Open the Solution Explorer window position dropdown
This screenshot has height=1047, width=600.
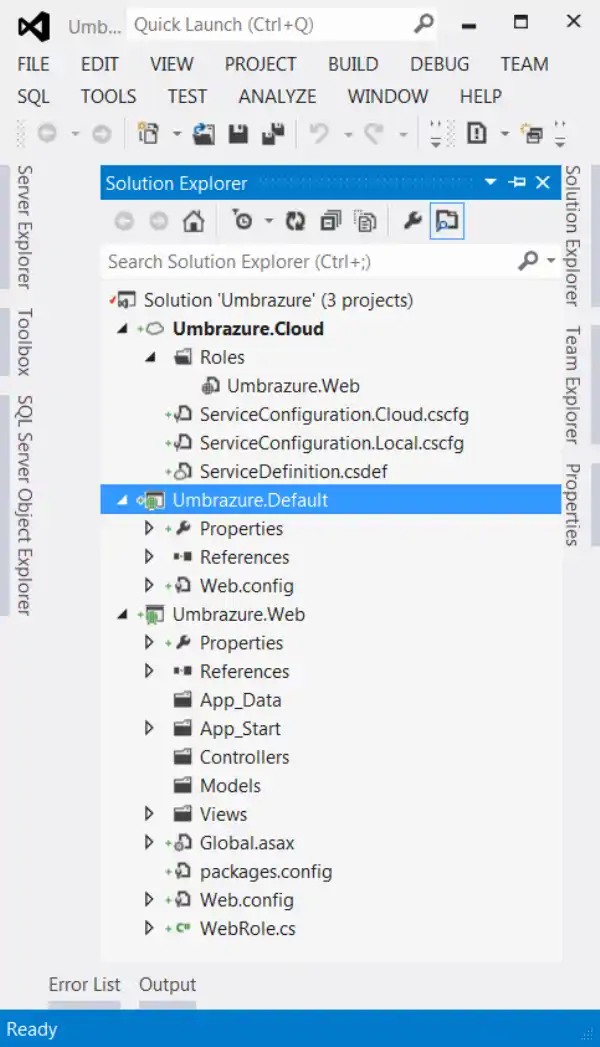(491, 182)
